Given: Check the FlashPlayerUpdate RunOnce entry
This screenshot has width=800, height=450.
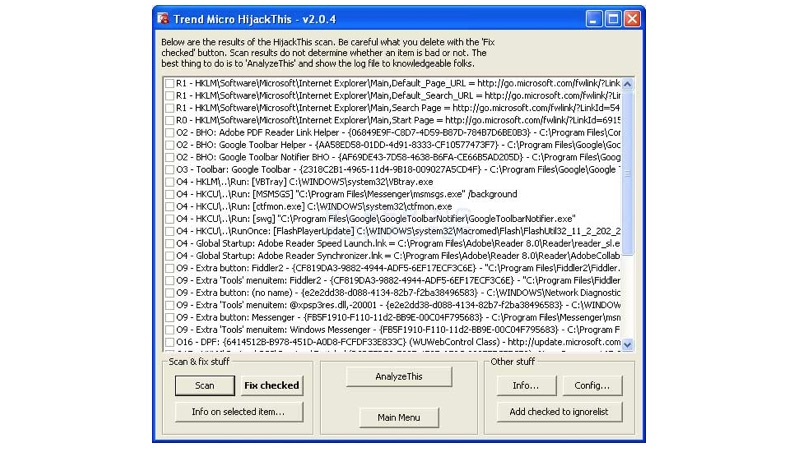Looking at the screenshot, I should (x=169, y=231).
